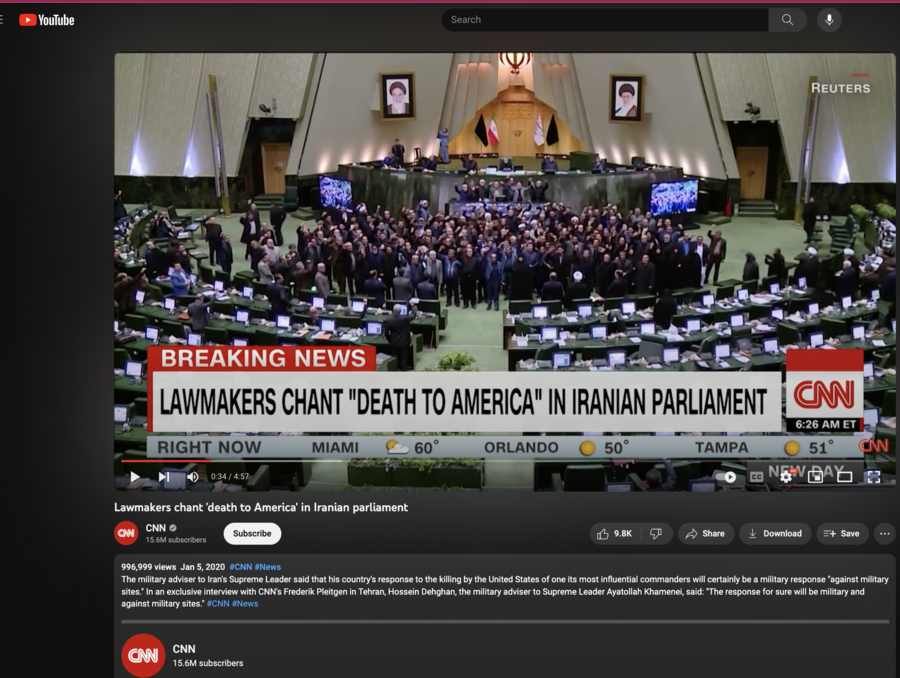
Task: Toggle closed captions with the CC button
Action: coord(757,476)
